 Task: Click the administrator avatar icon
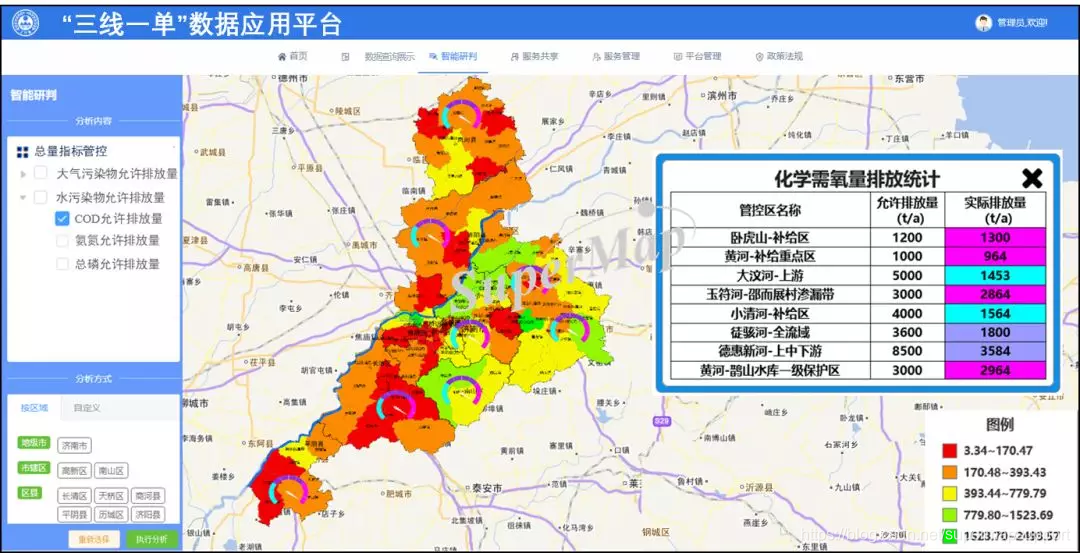984,23
